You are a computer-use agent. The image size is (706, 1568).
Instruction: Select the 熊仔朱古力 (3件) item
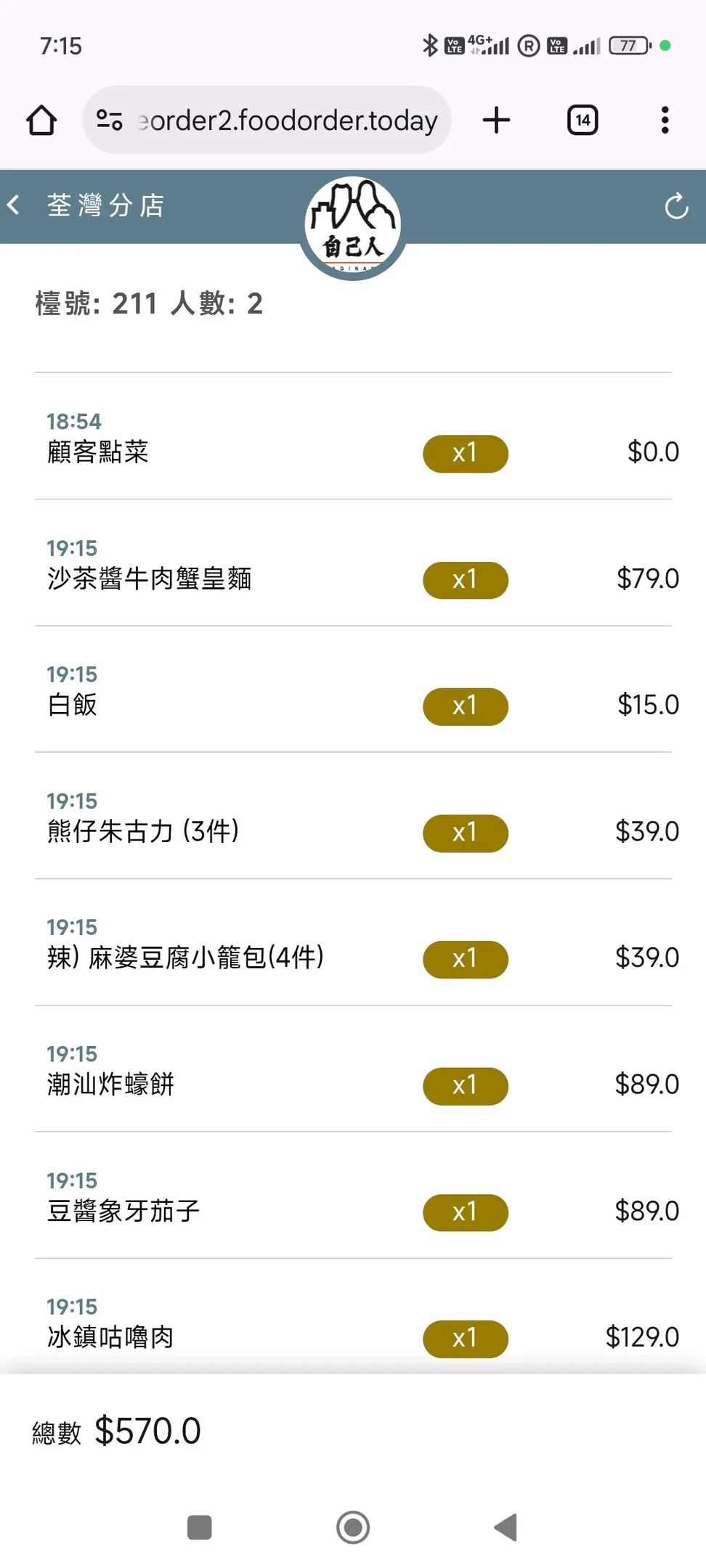pyautogui.click(x=143, y=831)
